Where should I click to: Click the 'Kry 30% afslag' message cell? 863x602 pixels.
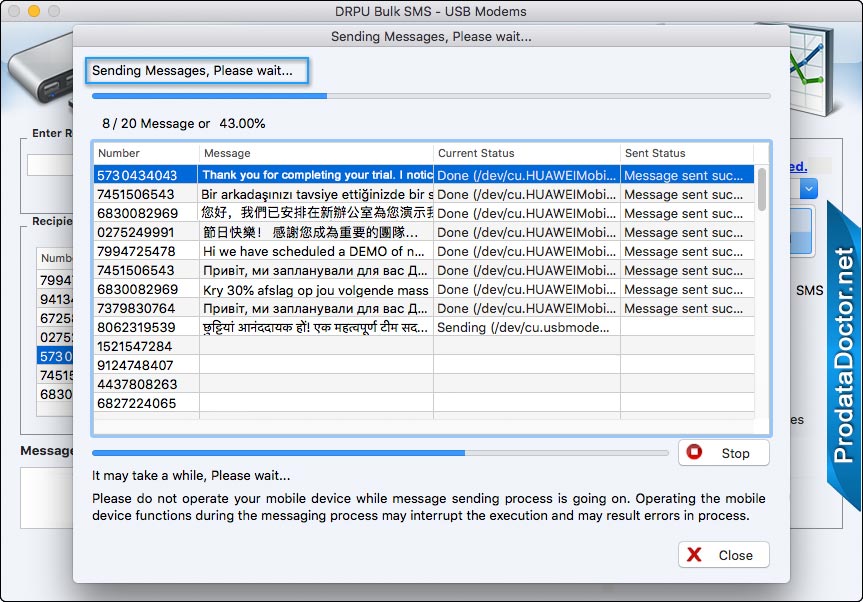[x=315, y=289]
